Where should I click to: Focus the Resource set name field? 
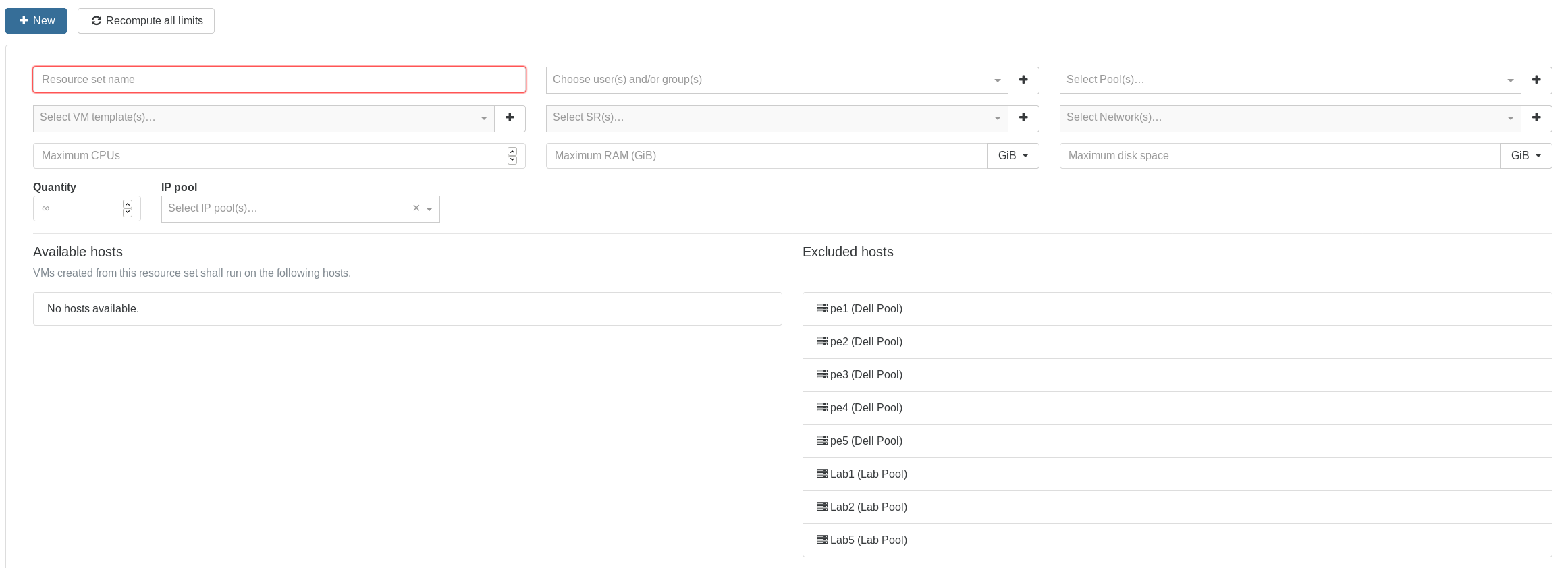[279, 80]
